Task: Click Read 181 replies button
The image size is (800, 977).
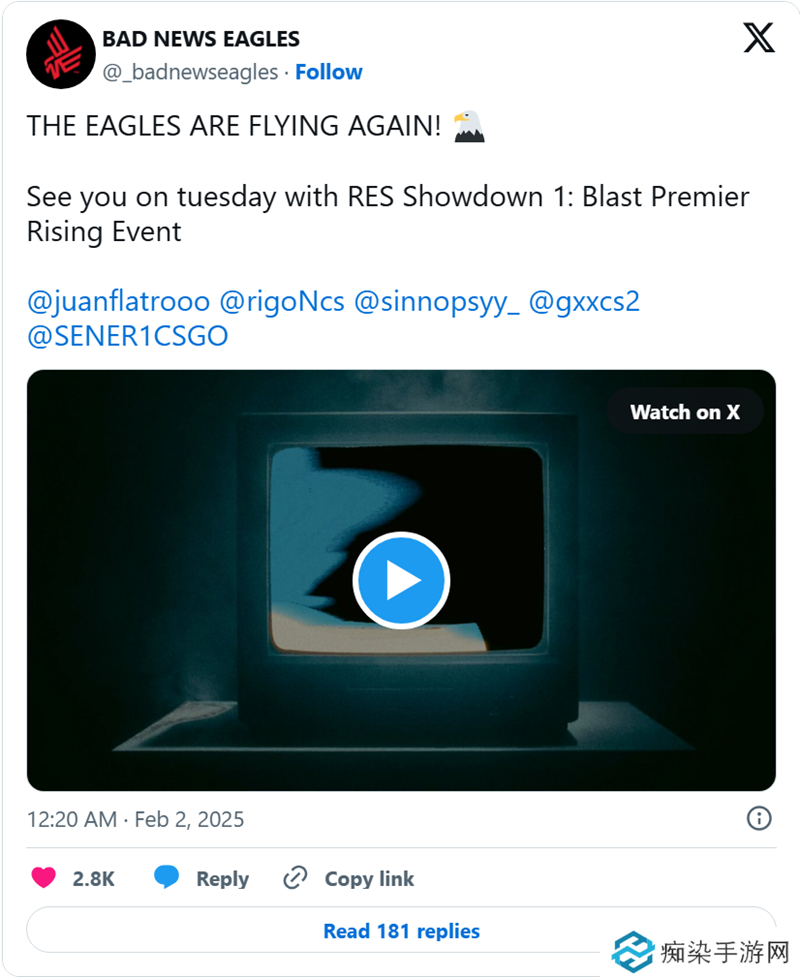Action: 400,931
